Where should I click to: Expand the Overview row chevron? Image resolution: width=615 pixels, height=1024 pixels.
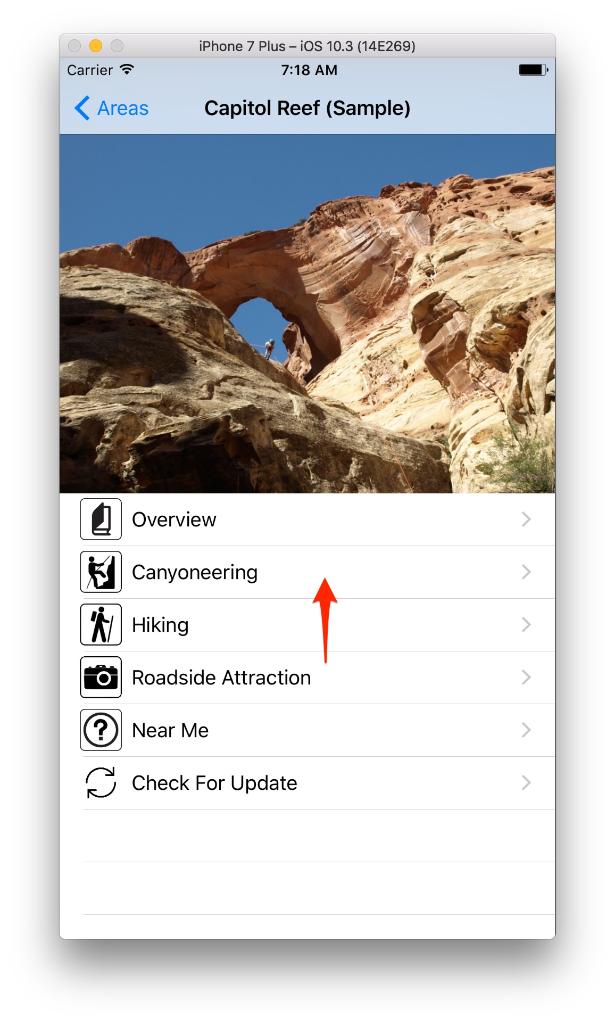click(526, 519)
